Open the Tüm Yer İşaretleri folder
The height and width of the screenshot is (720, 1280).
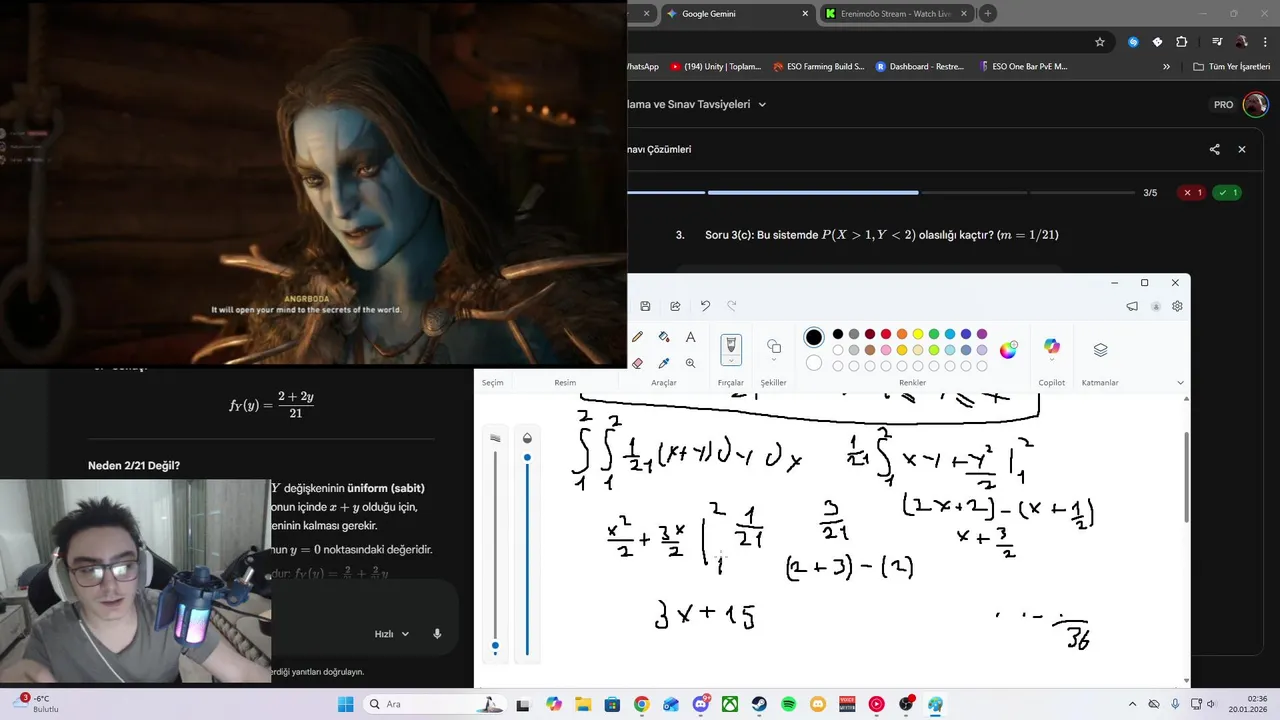pos(1232,67)
